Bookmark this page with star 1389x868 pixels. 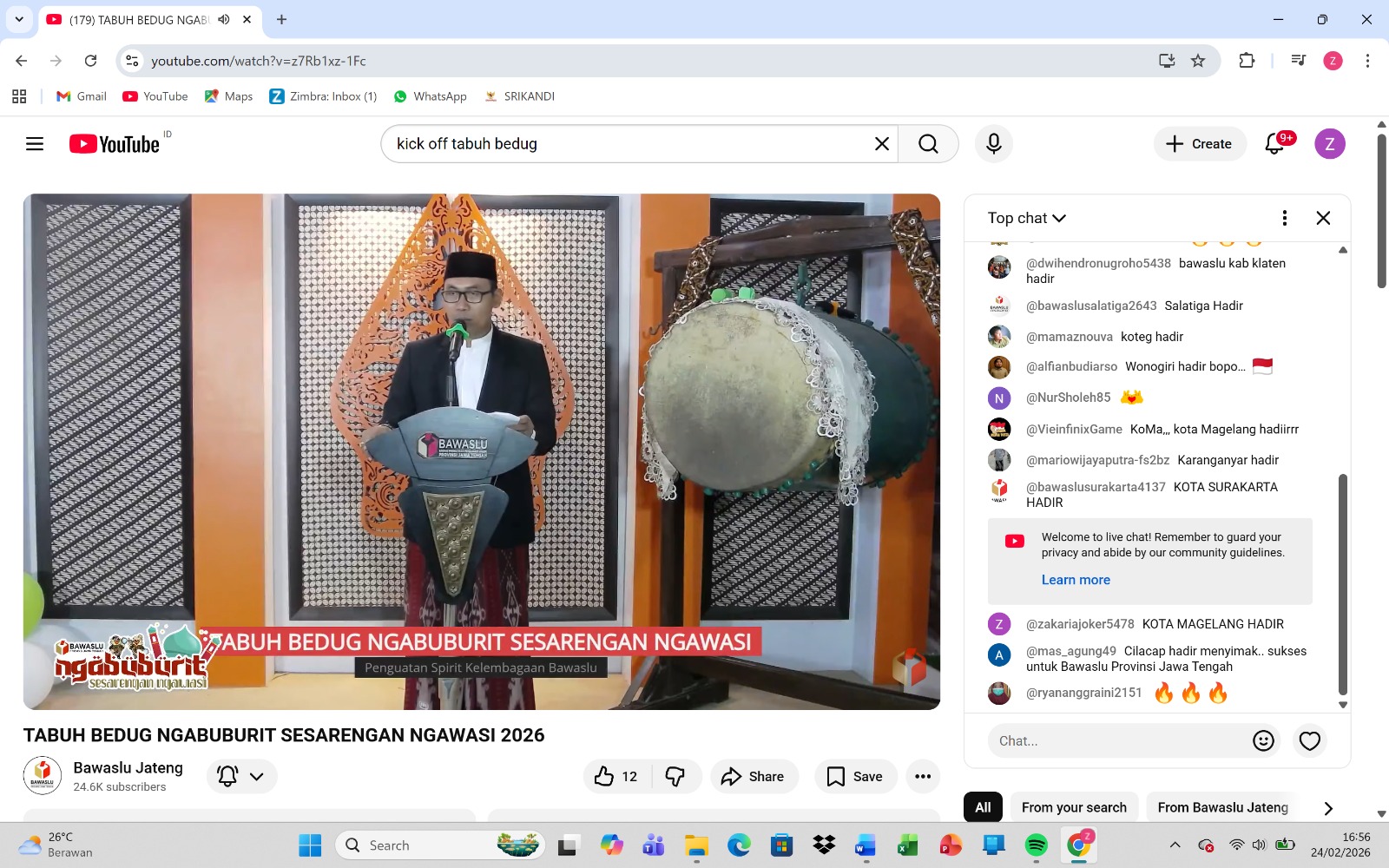pyautogui.click(x=1198, y=61)
